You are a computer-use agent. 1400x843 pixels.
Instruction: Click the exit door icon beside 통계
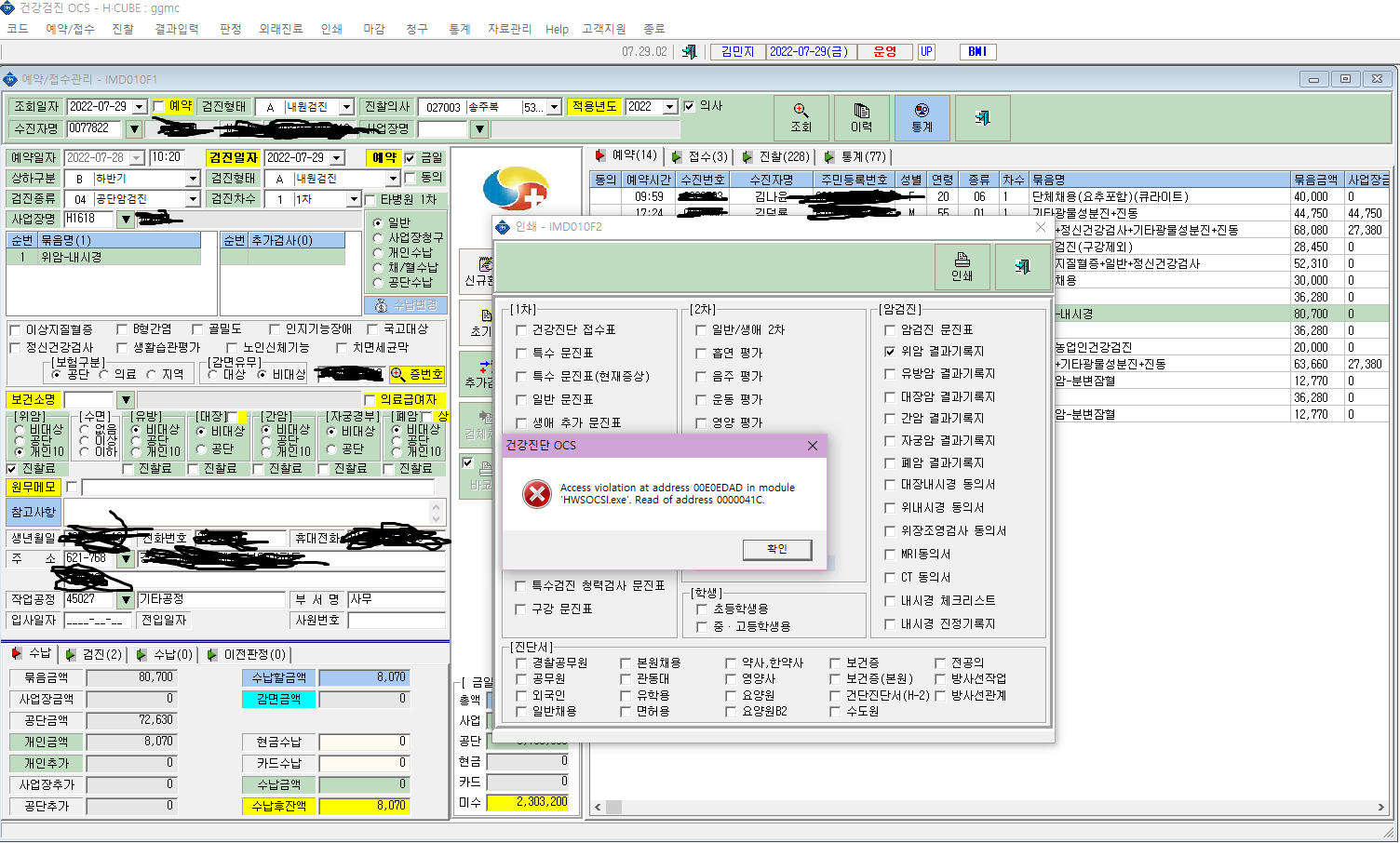click(982, 117)
